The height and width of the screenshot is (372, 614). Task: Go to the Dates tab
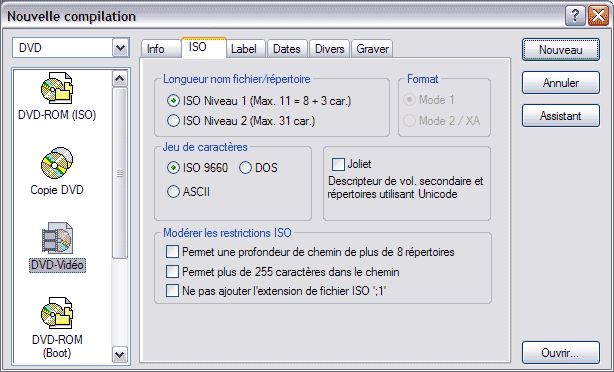click(287, 49)
